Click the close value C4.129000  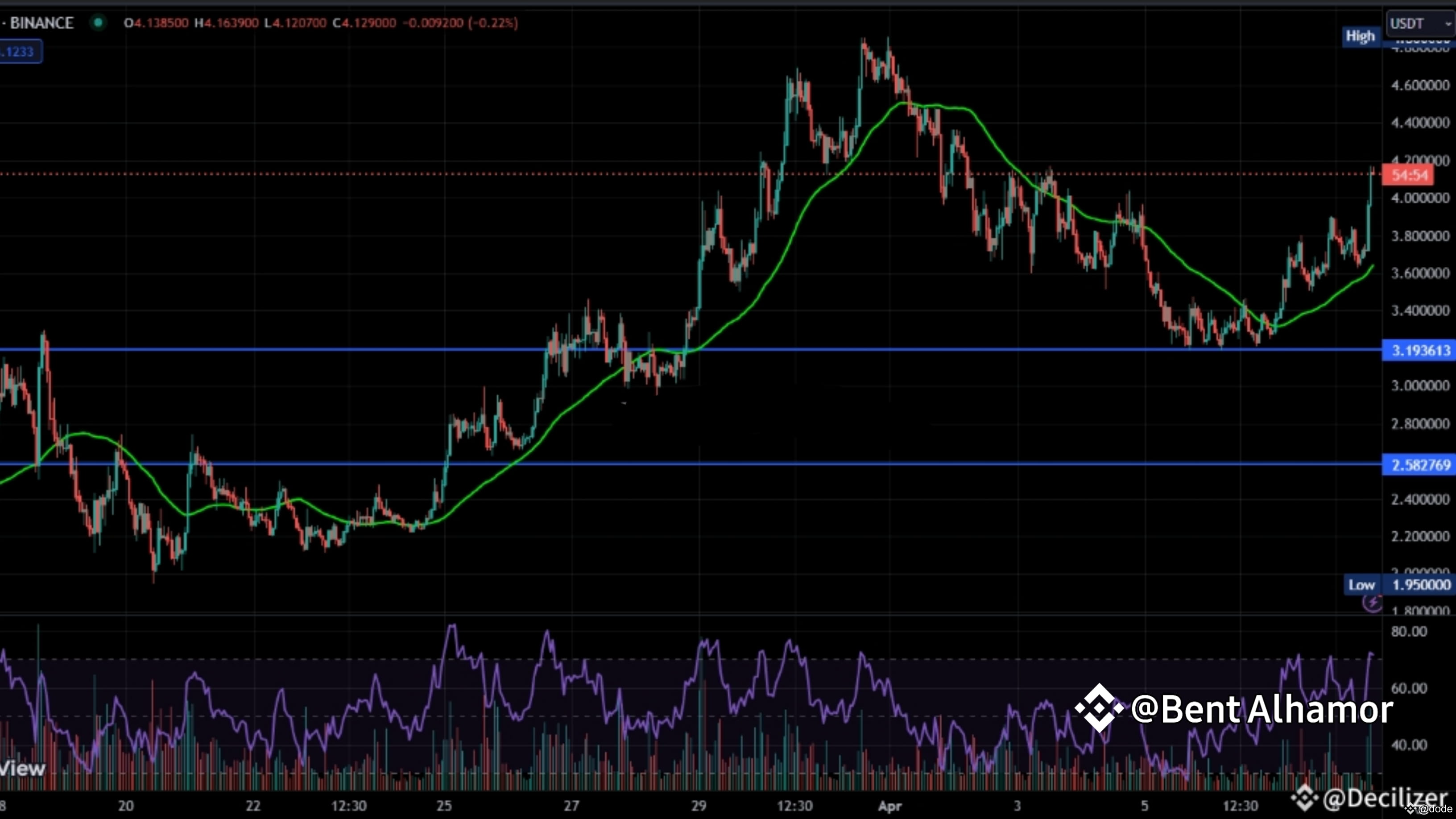point(364,23)
